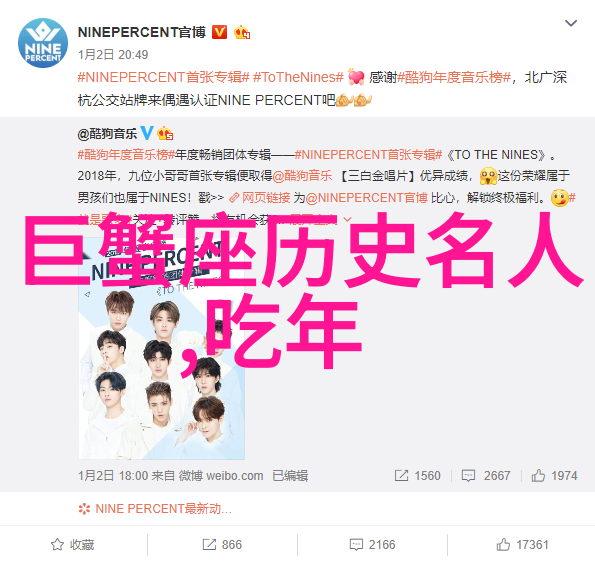Open NINE PERCENT最新动... topic link
595x562 pixels.
155,508
